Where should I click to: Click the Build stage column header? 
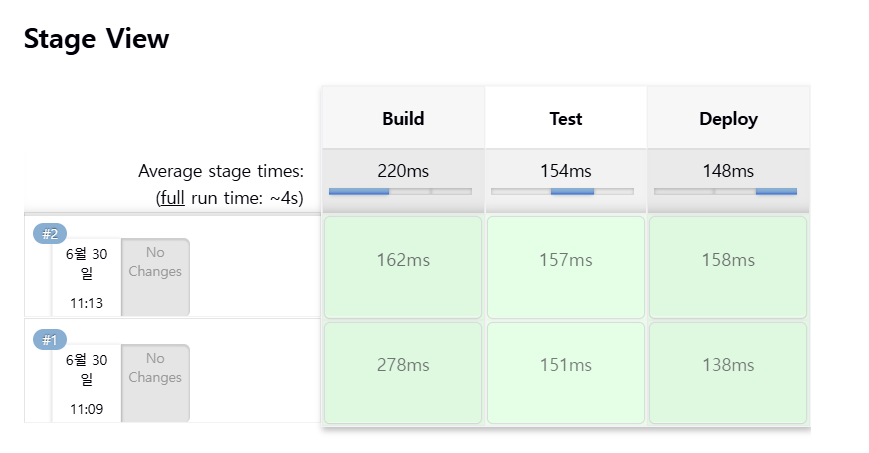403,119
